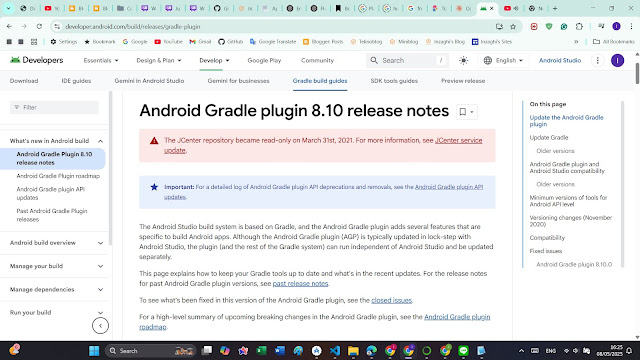This screenshot has height=360, width=640.
Task: Expand the Develop menu
Action: point(214,60)
